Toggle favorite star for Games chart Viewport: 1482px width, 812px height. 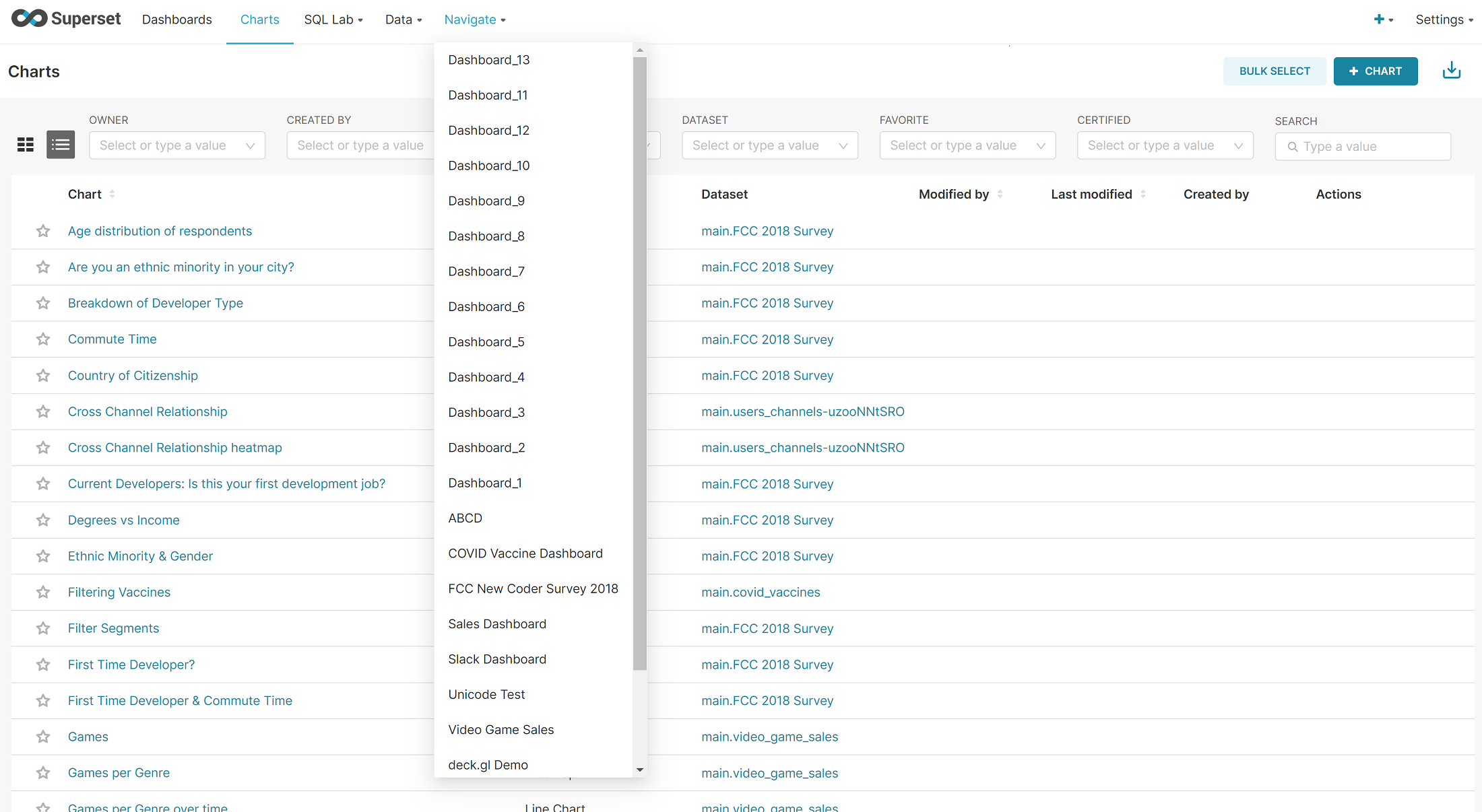point(43,737)
